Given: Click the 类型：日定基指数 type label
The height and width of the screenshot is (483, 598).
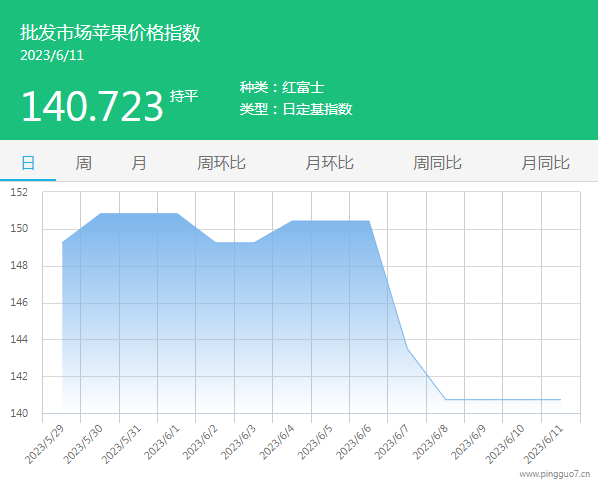Looking at the screenshot, I should coord(296,109).
